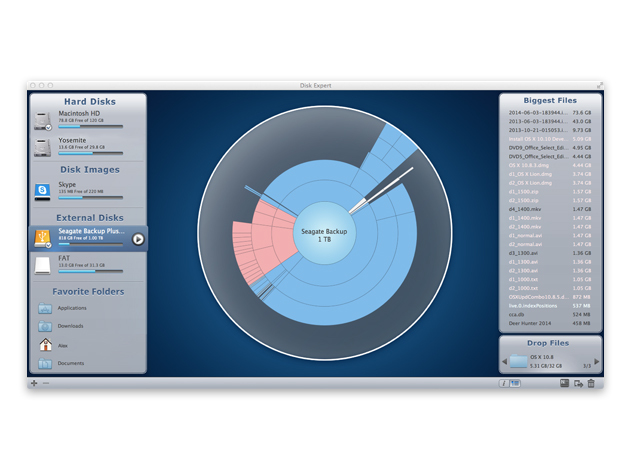Select file 2014-06-03-183944 of 73.6 GB
The width and height of the screenshot is (630, 473).
550,113
